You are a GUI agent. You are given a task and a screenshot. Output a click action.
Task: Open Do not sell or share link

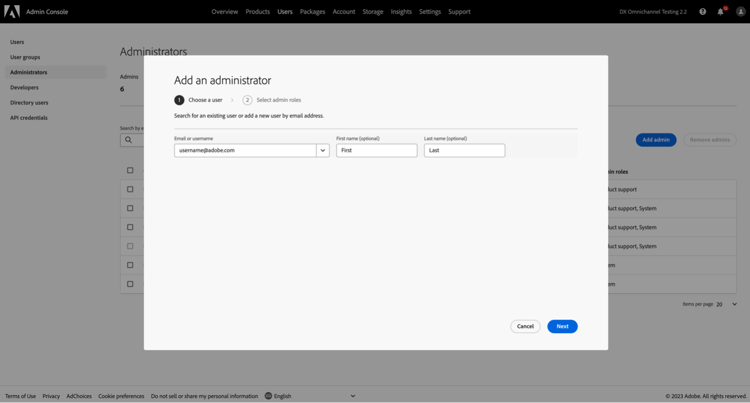[x=204, y=396]
